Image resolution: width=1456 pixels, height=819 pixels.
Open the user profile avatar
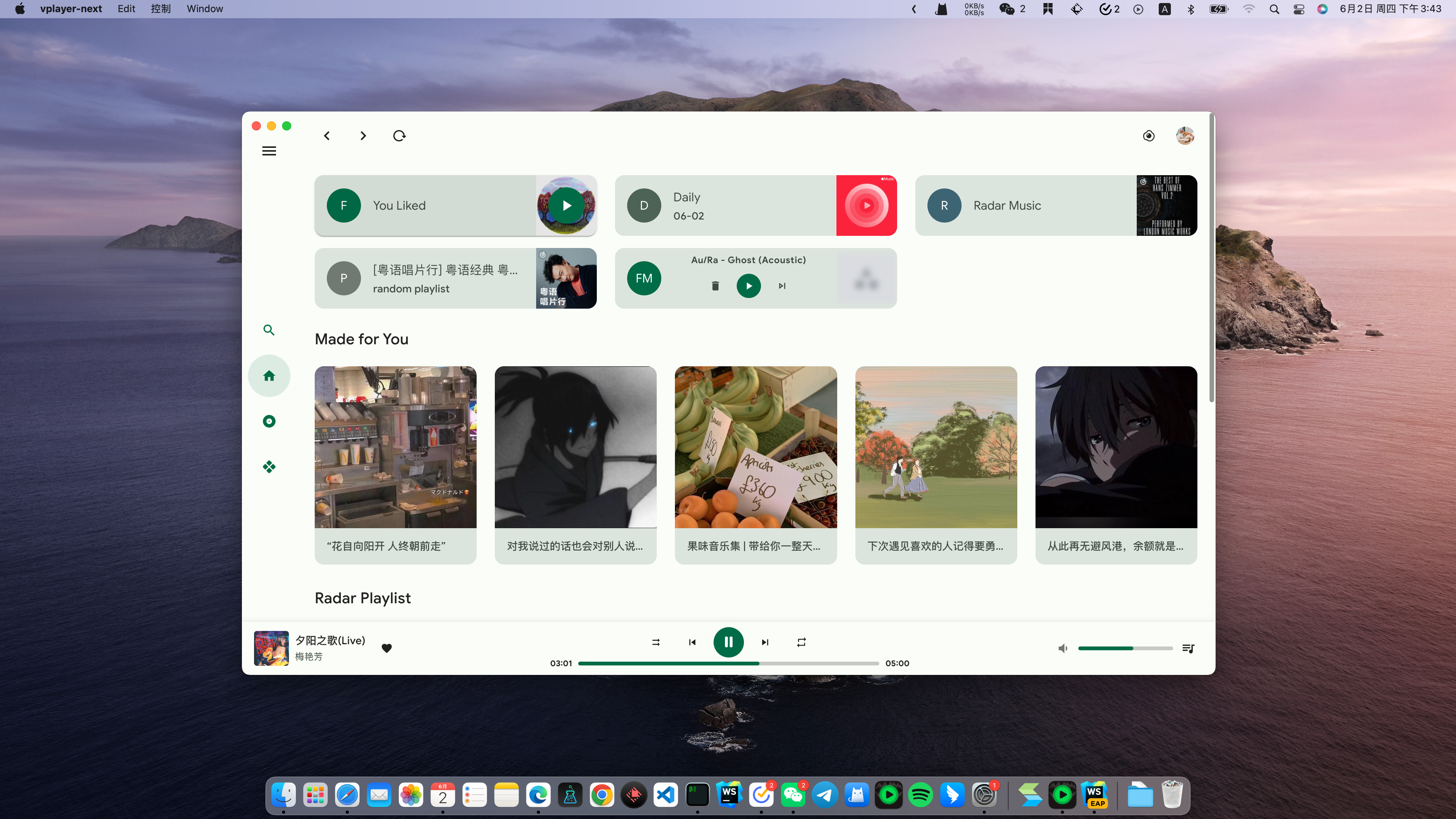1185,136
